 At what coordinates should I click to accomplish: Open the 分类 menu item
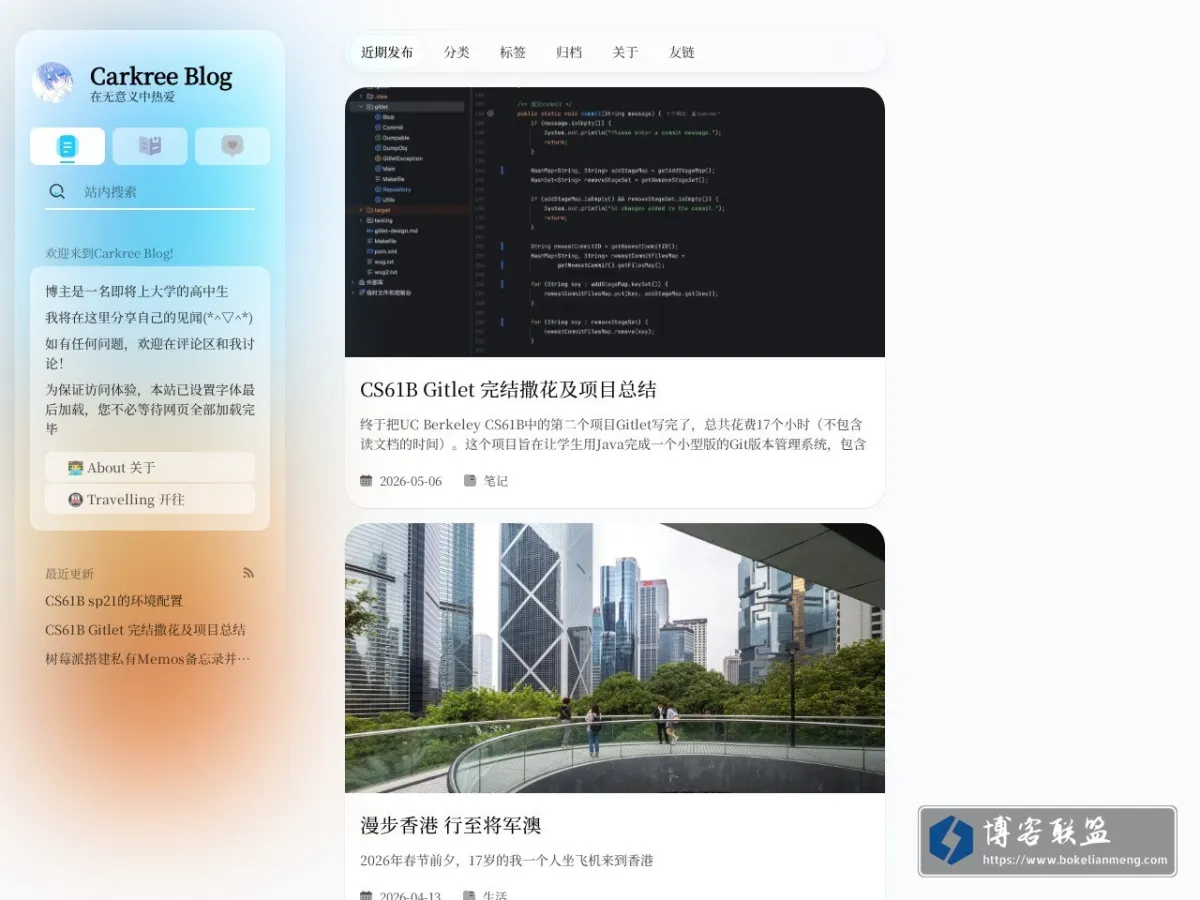tap(457, 52)
